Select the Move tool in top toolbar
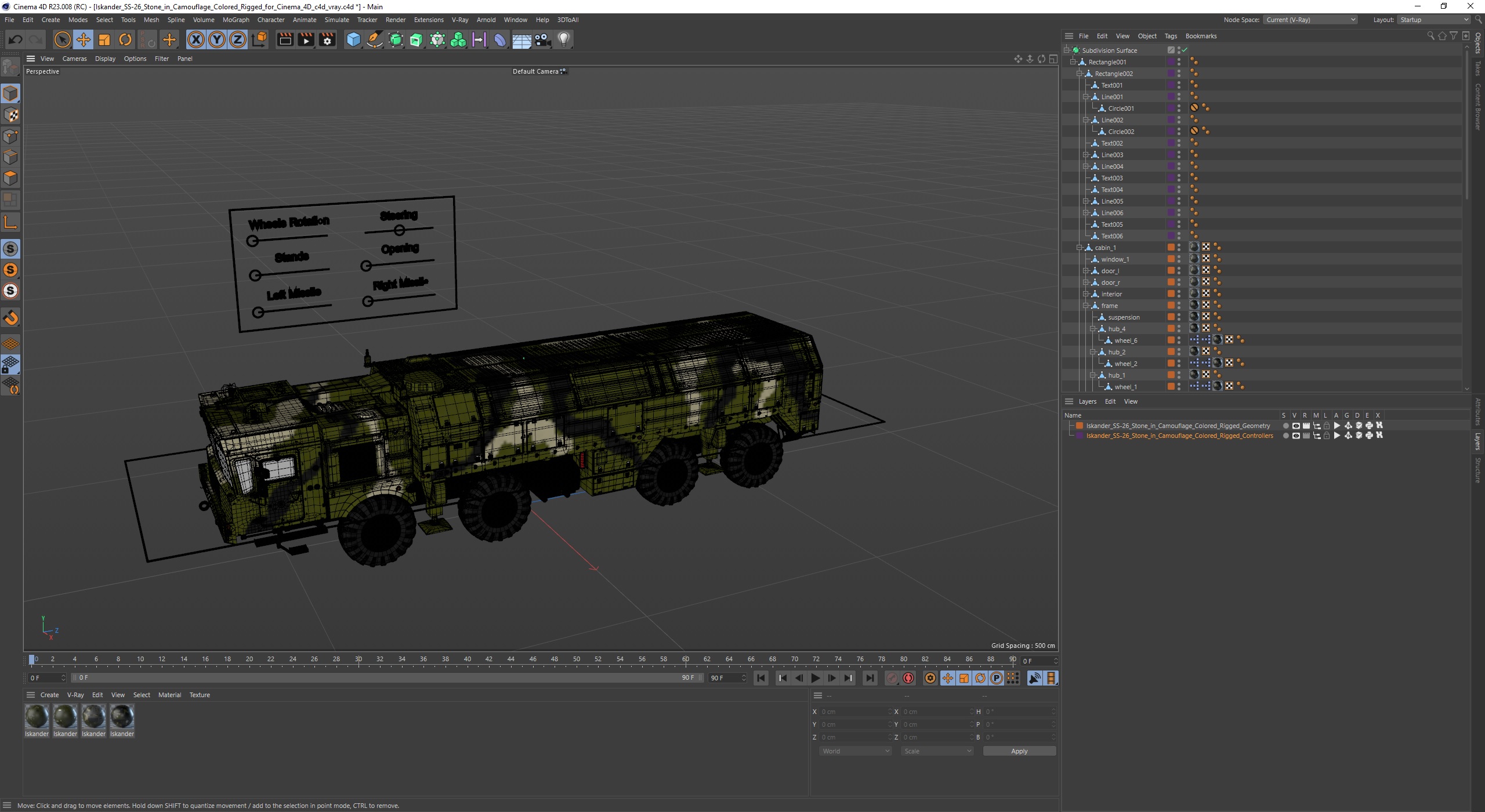The width and height of the screenshot is (1485, 812). tap(84, 39)
